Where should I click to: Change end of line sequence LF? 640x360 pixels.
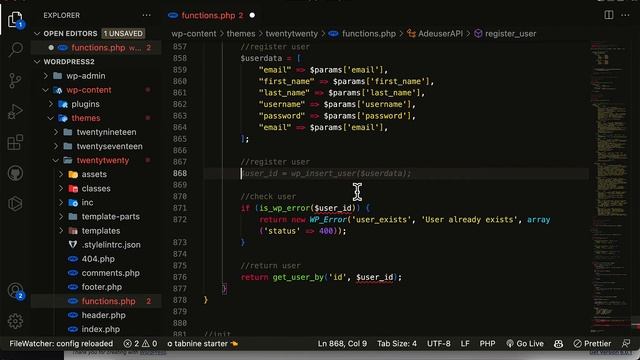tap(465, 344)
